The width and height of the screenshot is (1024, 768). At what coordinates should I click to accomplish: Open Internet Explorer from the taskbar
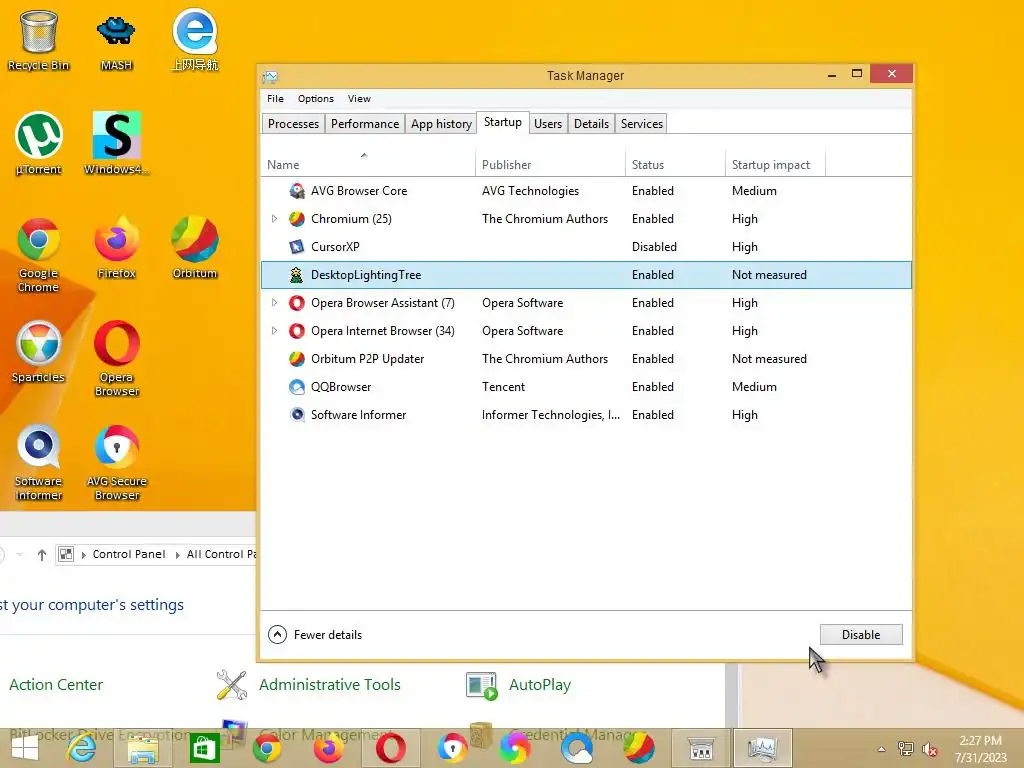(82, 748)
